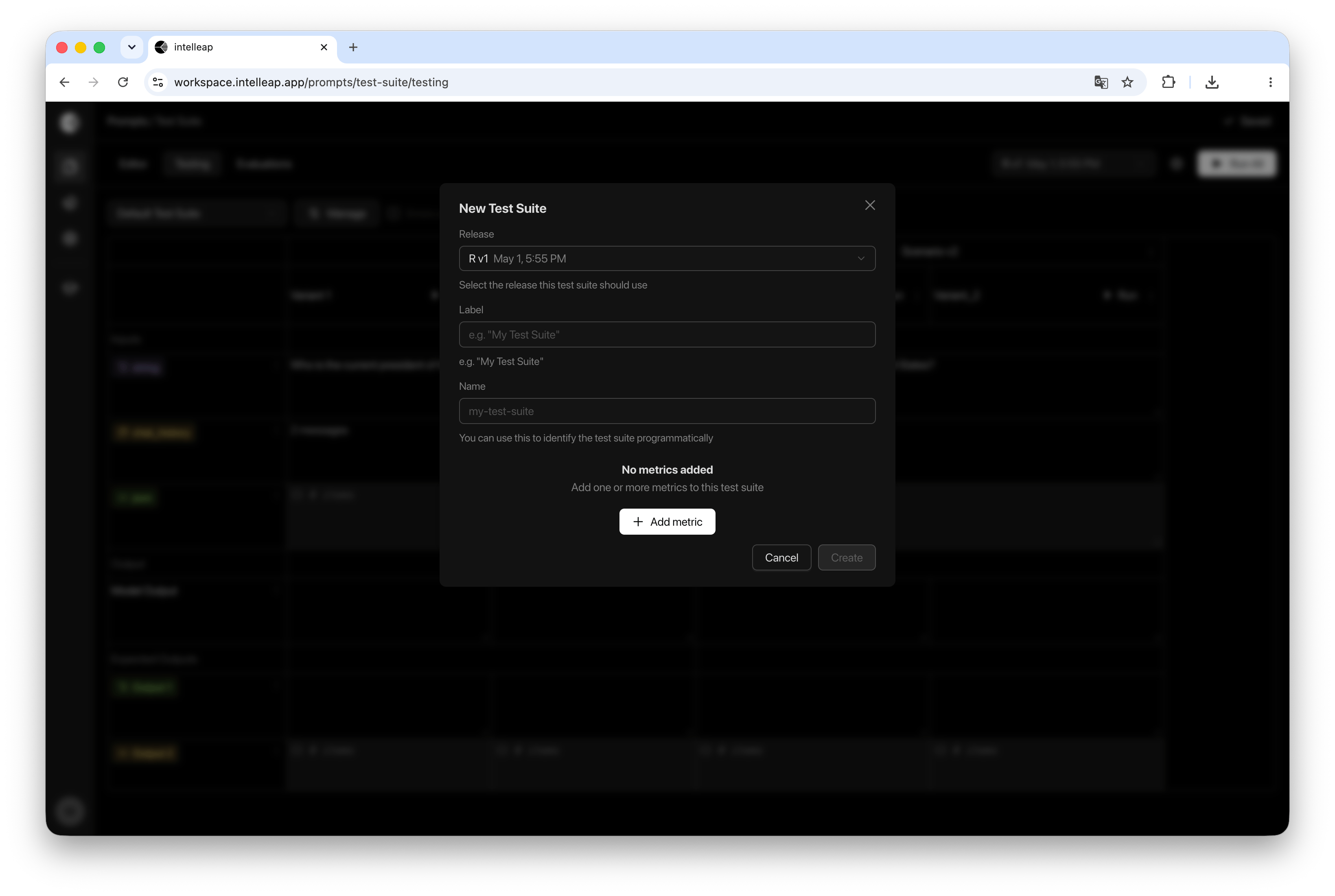The width and height of the screenshot is (1335, 896).
Task: Close the New Test Suite dialog
Action: pyautogui.click(x=870, y=205)
